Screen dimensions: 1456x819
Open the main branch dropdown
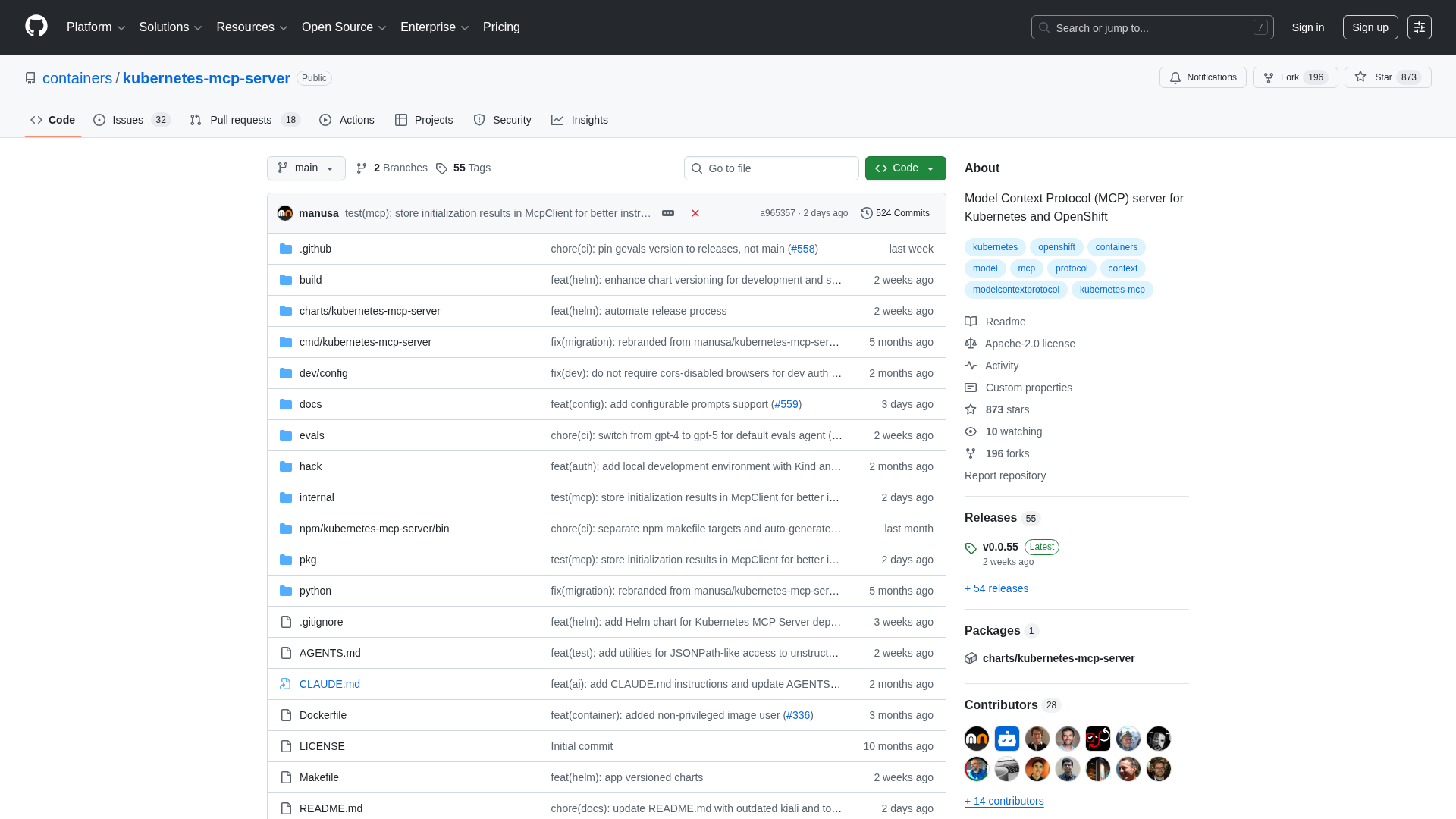(306, 168)
